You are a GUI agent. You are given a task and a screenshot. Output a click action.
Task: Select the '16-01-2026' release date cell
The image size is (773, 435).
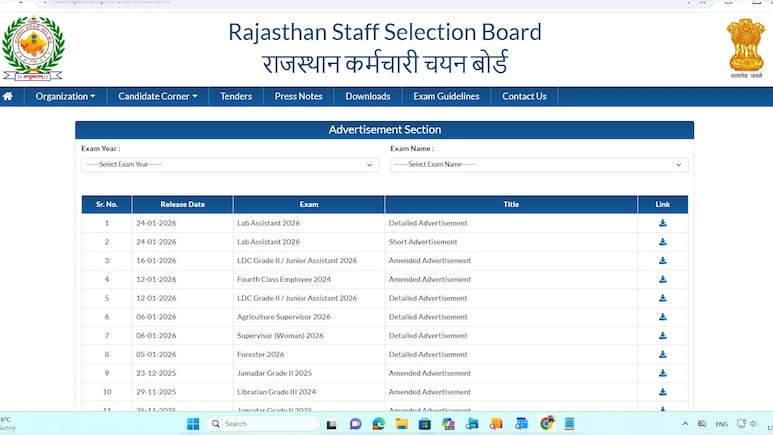coord(182,260)
